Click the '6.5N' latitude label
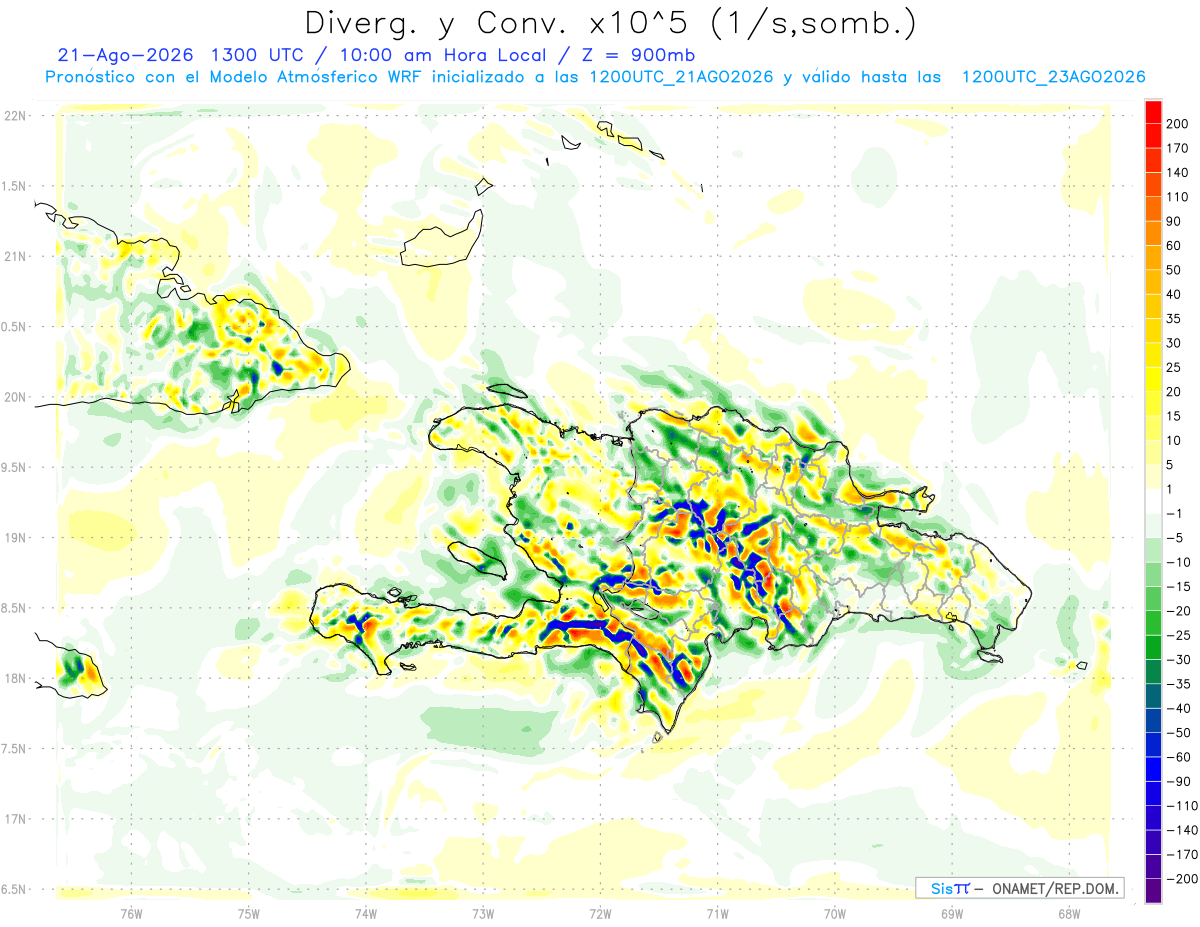 coord(13,889)
